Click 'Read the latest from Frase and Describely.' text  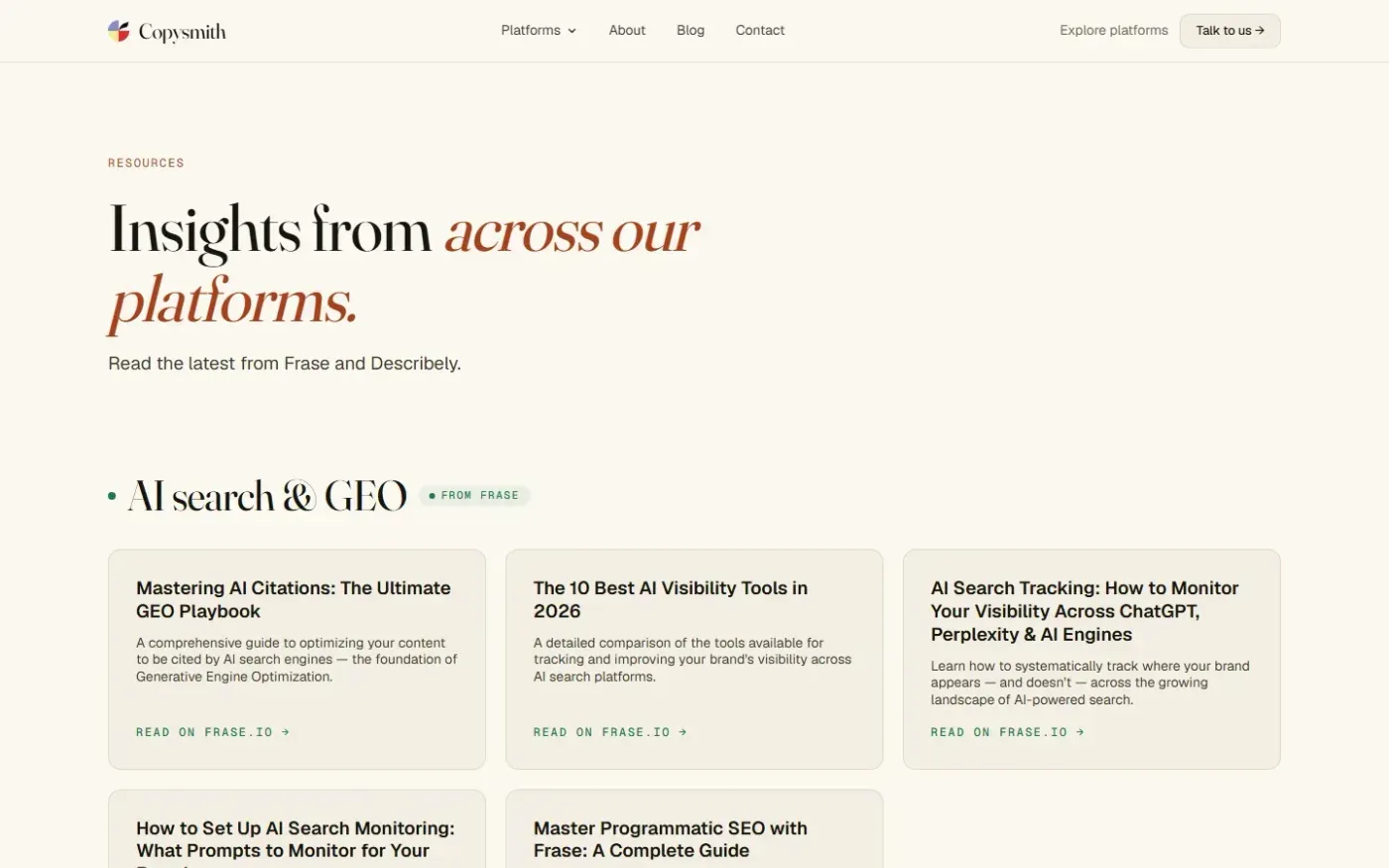coord(285,363)
